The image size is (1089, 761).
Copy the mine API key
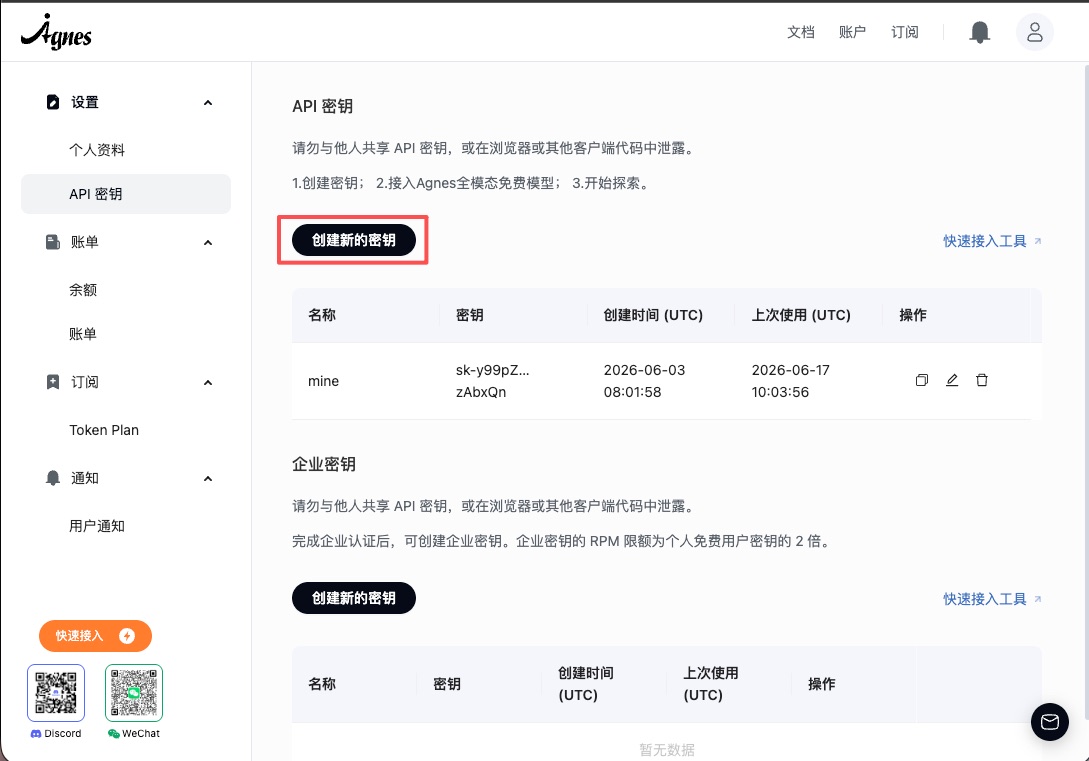[922, 380]
